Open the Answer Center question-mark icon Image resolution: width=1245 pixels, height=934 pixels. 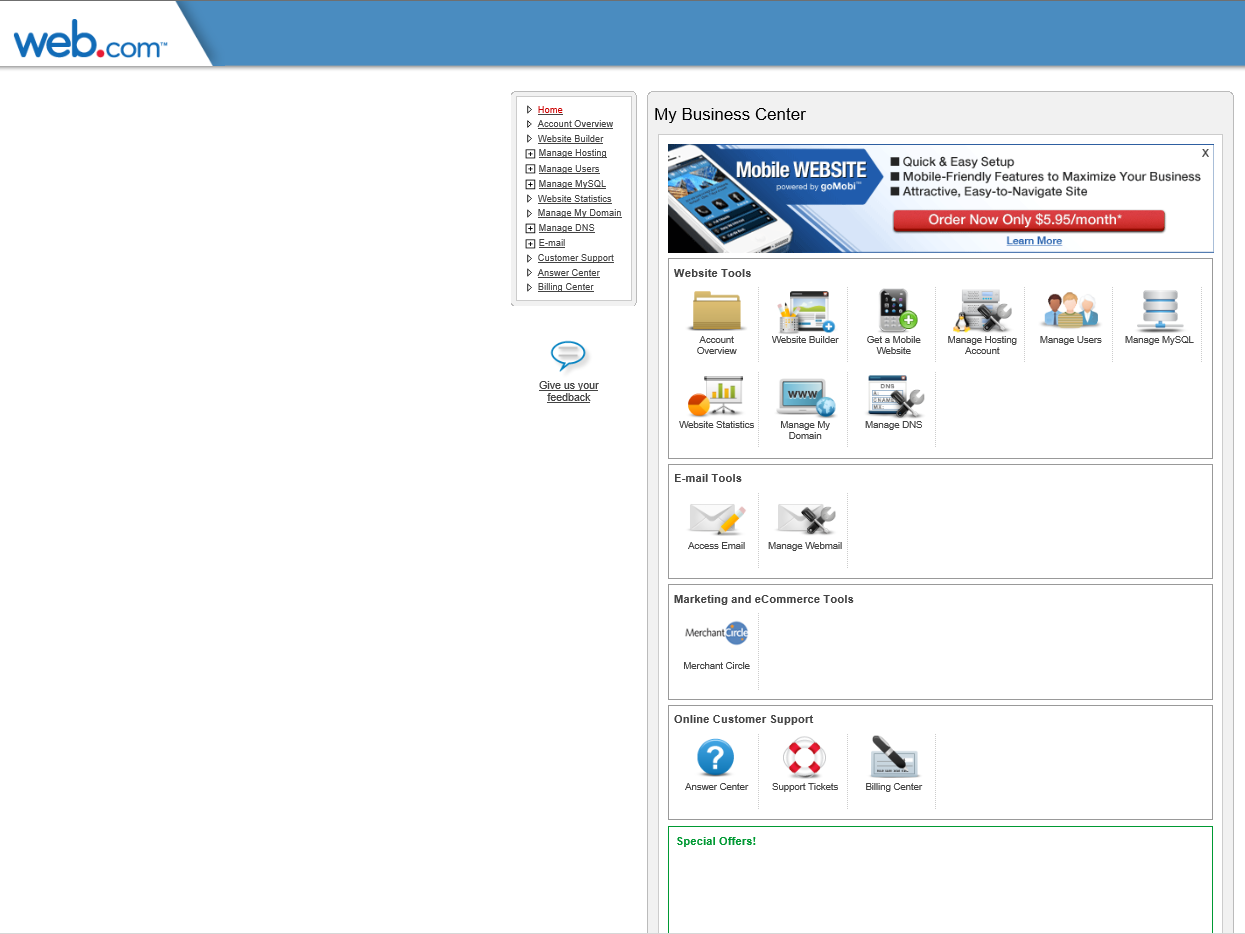pos(716,758)
